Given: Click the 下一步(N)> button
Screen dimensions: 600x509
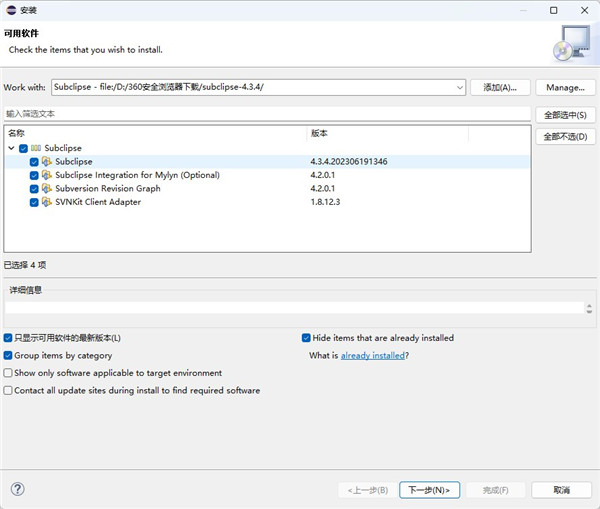Looking at the screenshot, I should click(x=430, y=490).
